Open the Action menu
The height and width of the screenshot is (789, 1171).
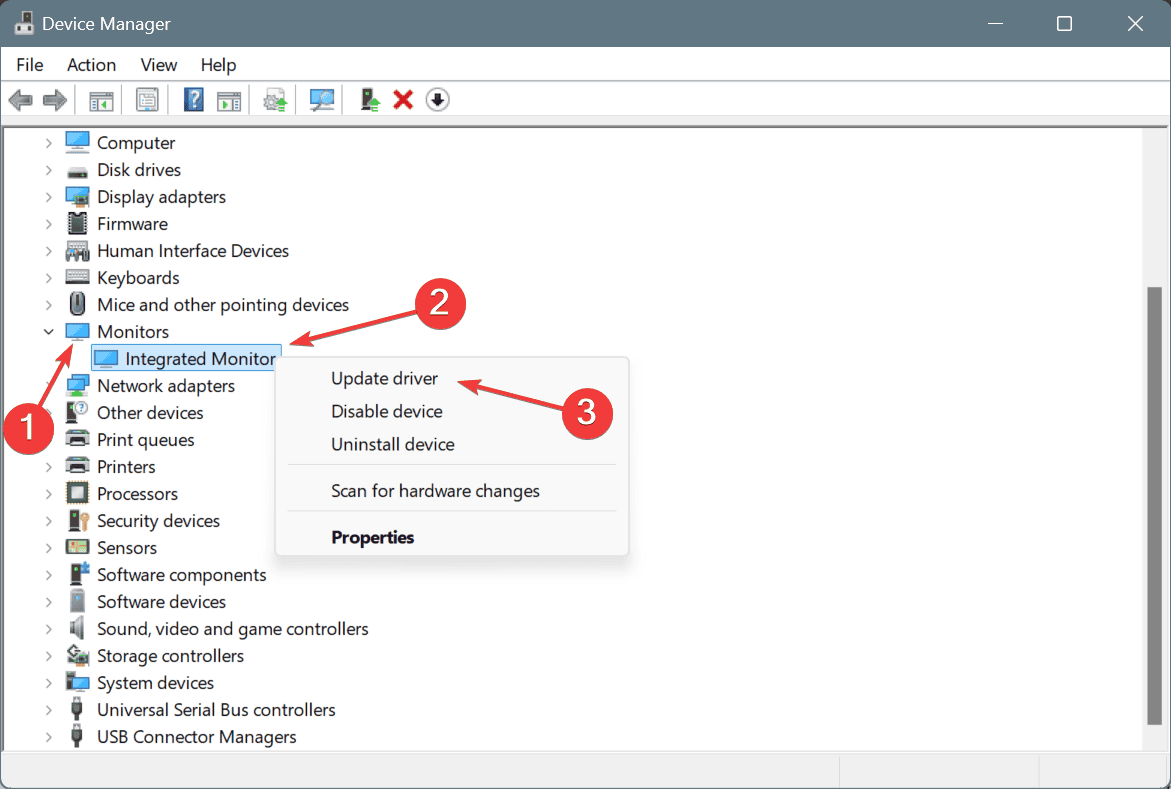(91, 65)
